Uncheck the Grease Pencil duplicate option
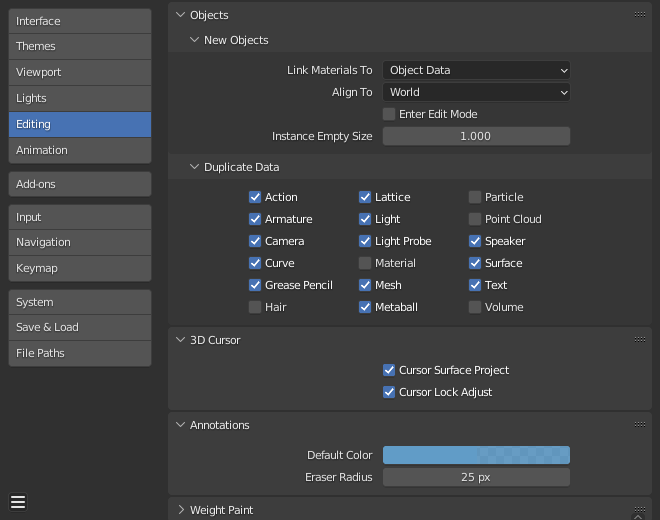660x520 pixels. [255, 285]
